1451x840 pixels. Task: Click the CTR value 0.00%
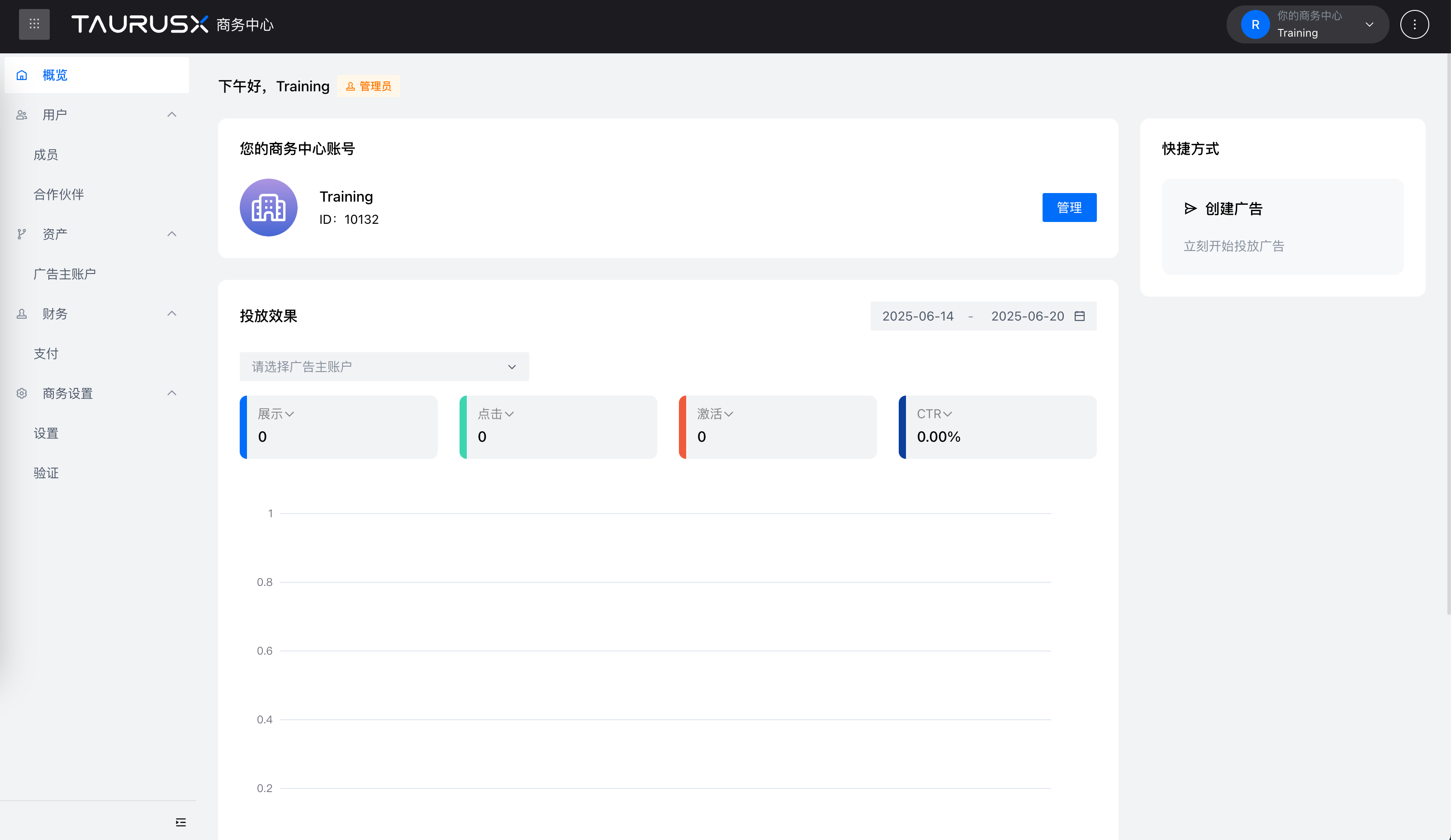[939, 437]
